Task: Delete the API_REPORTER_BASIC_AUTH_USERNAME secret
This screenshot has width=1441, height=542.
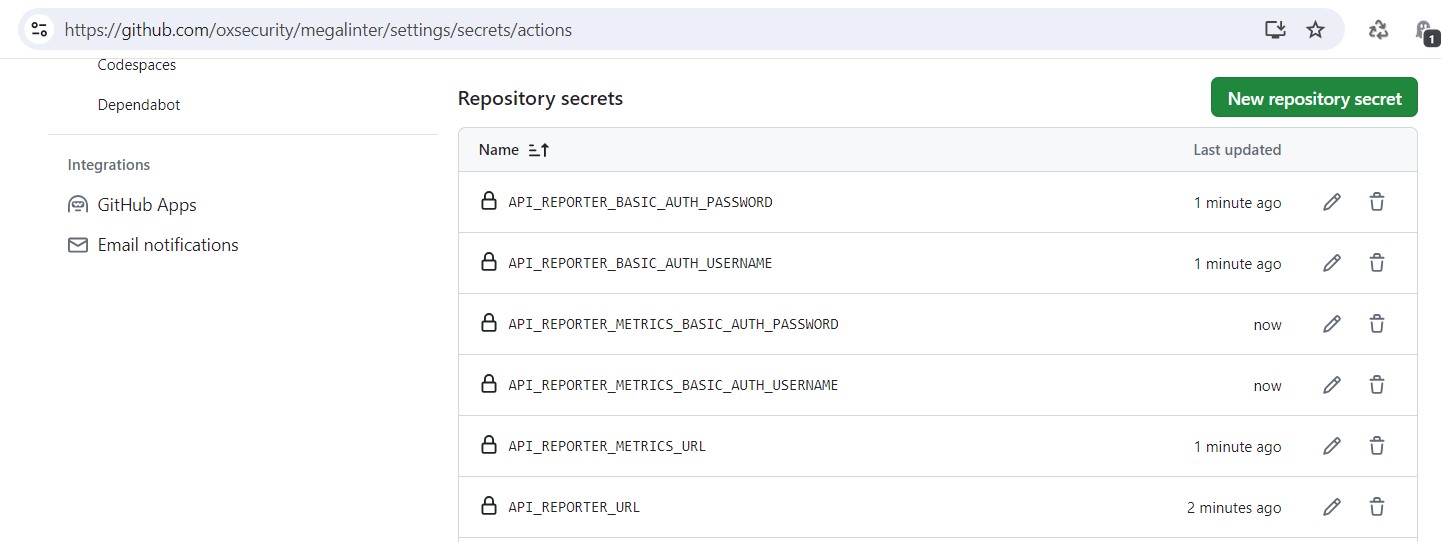Action: [x=1377, y=263]
